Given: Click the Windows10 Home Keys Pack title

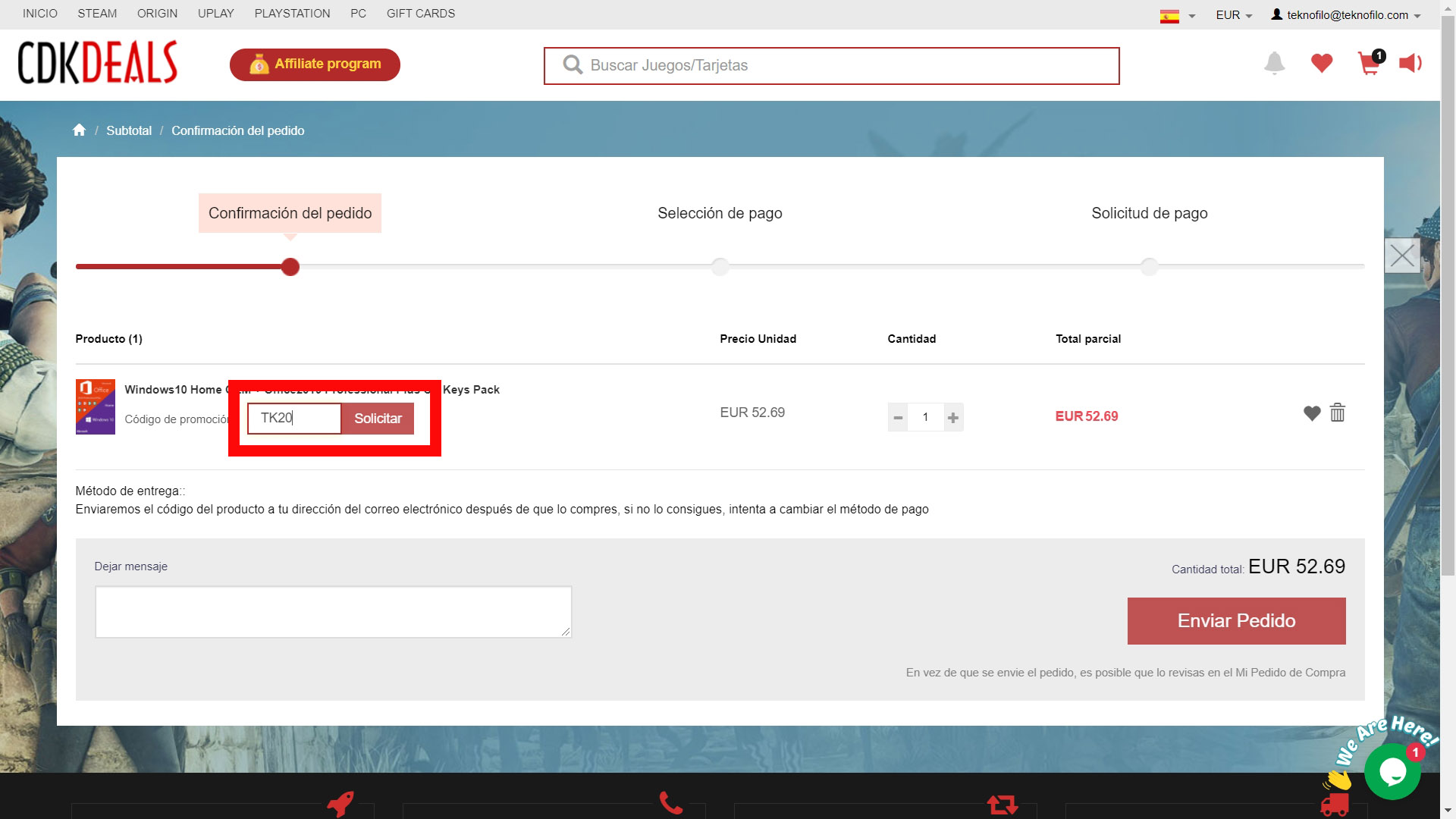Looking at the screenshot, I should (312, 390).
